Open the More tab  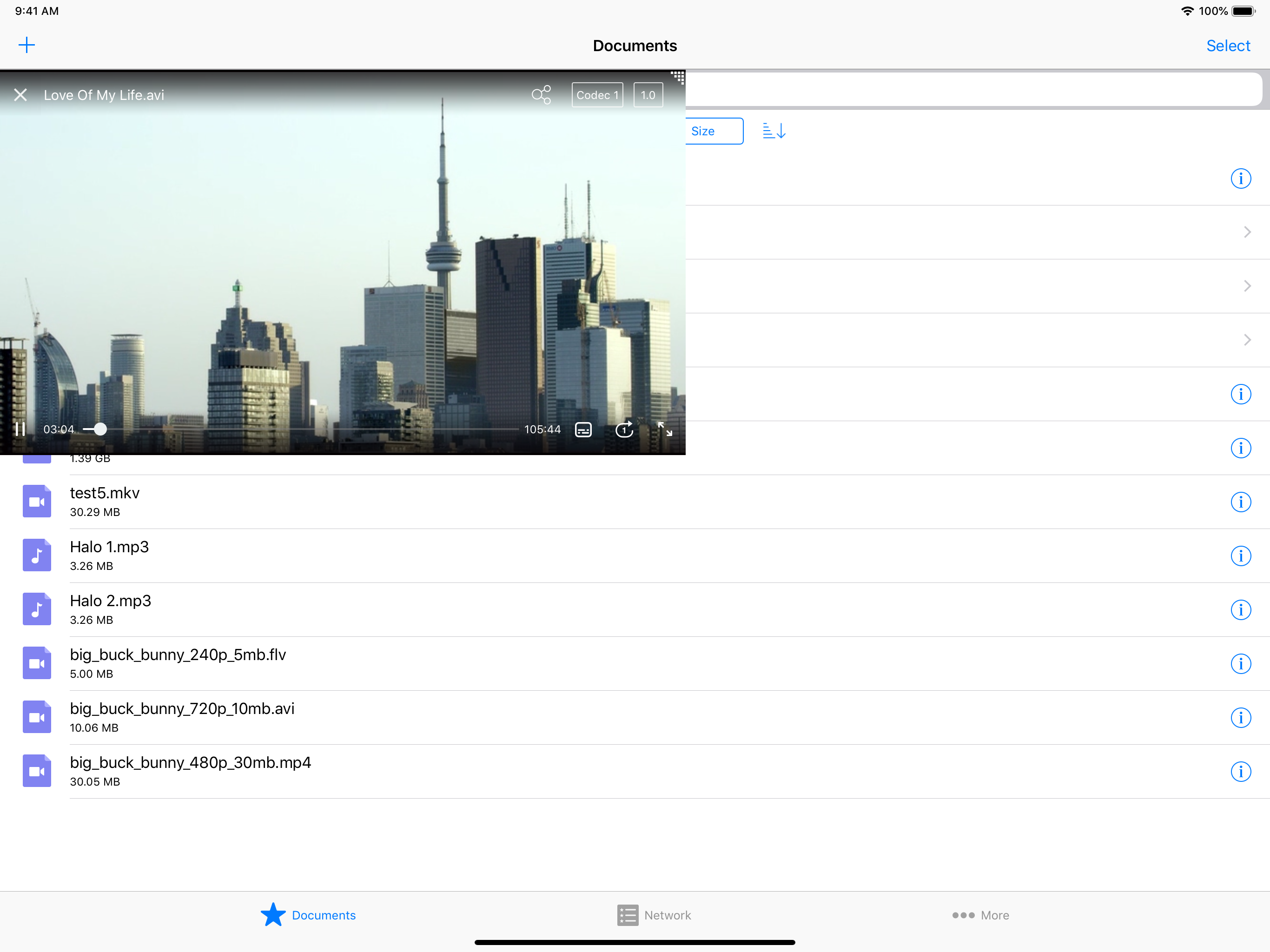coord(981,915)
